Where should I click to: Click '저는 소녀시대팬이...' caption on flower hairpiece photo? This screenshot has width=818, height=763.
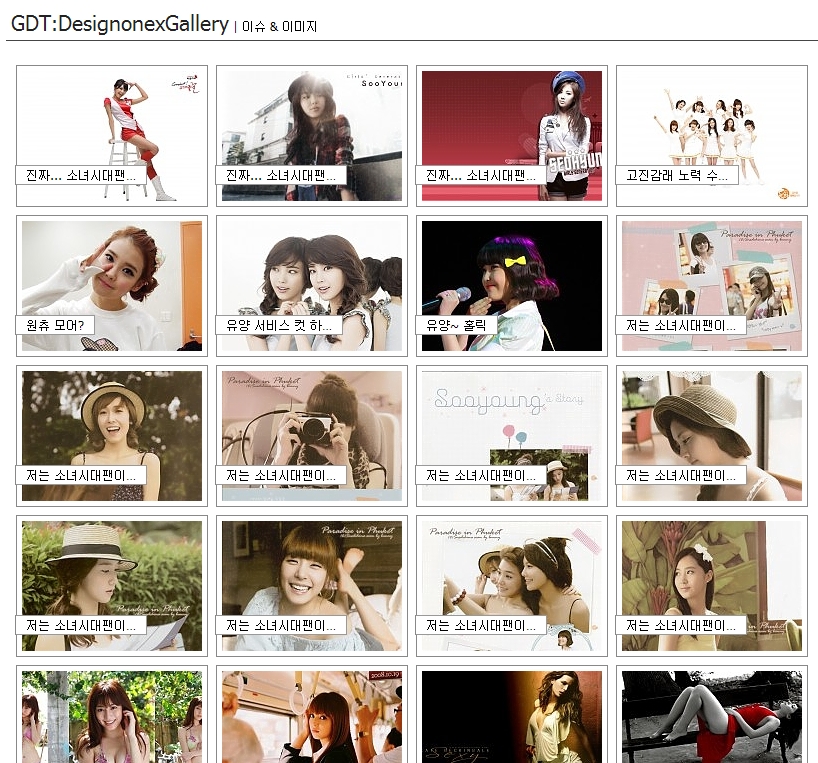coord(680,625)
